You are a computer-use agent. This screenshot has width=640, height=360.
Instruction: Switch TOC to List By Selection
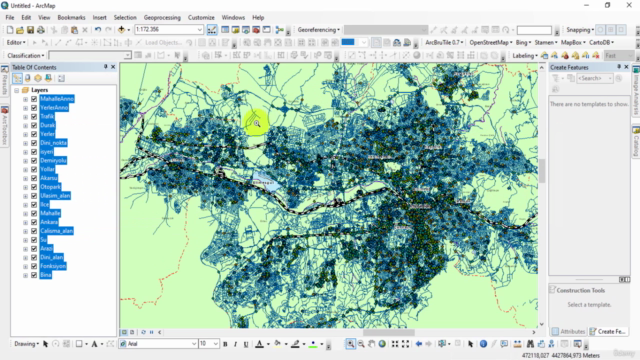coord(48,78)
